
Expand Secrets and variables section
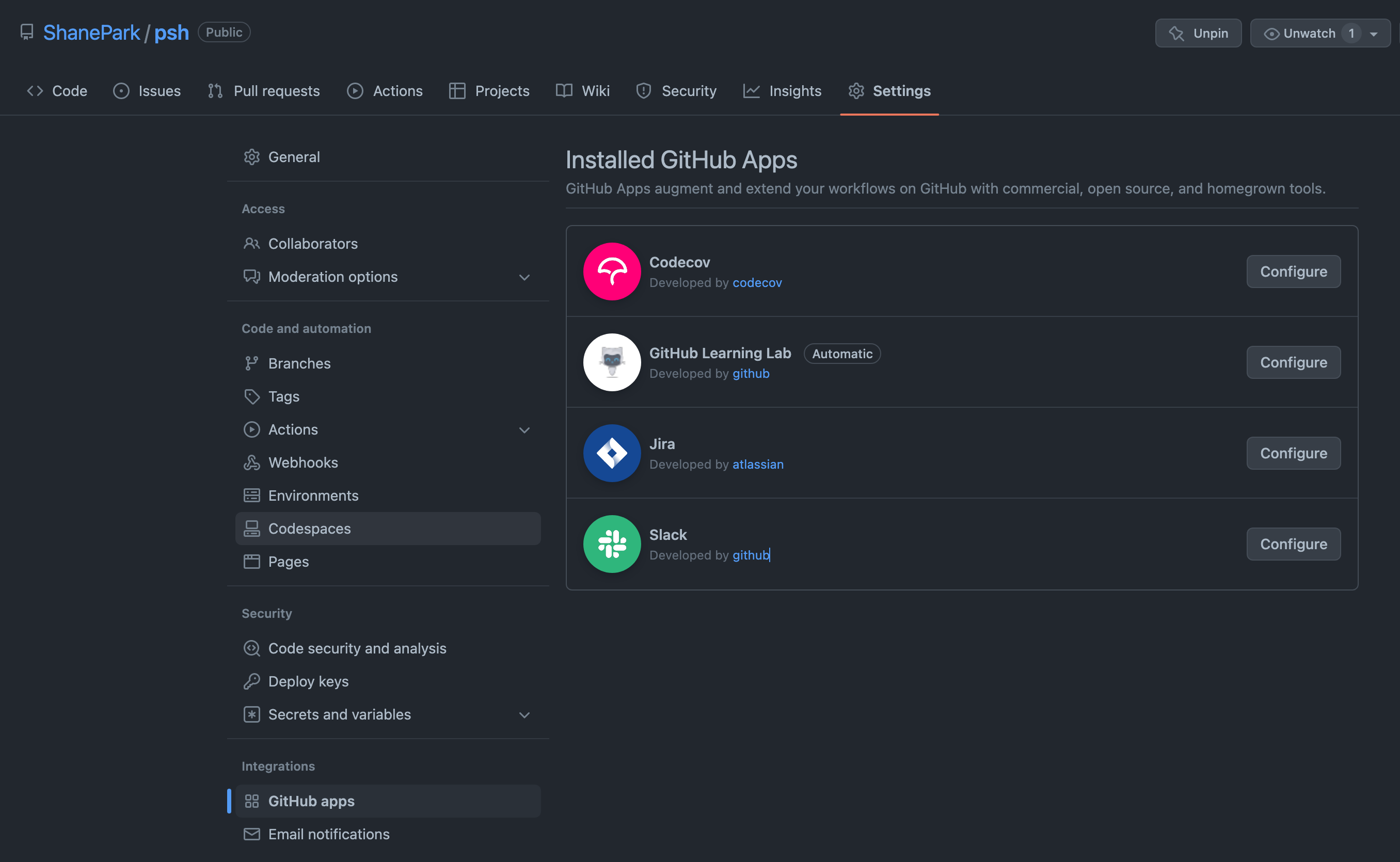coord(524,715)
